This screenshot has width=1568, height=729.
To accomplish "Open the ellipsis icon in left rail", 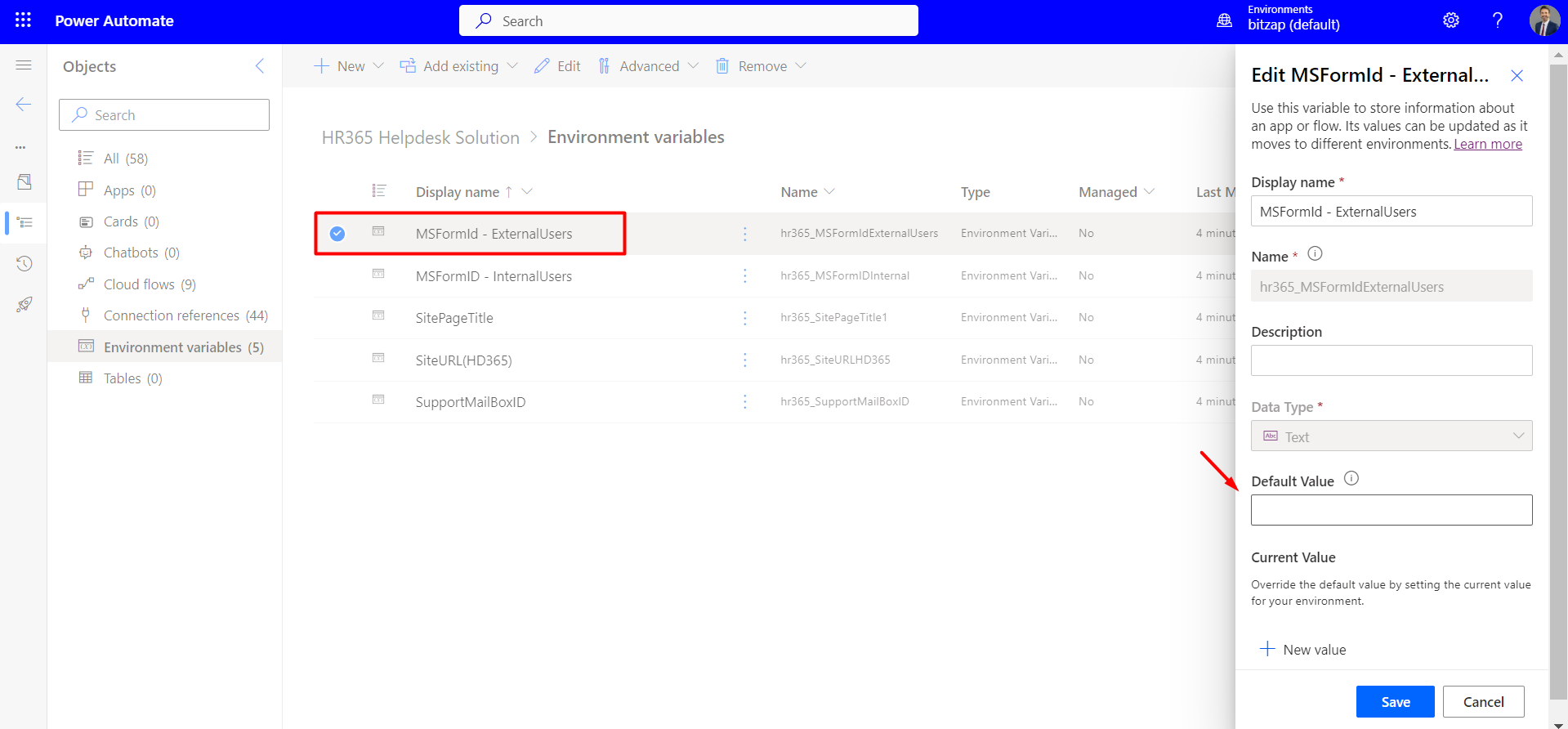I will pyautogui.click(x=21, y=147).
